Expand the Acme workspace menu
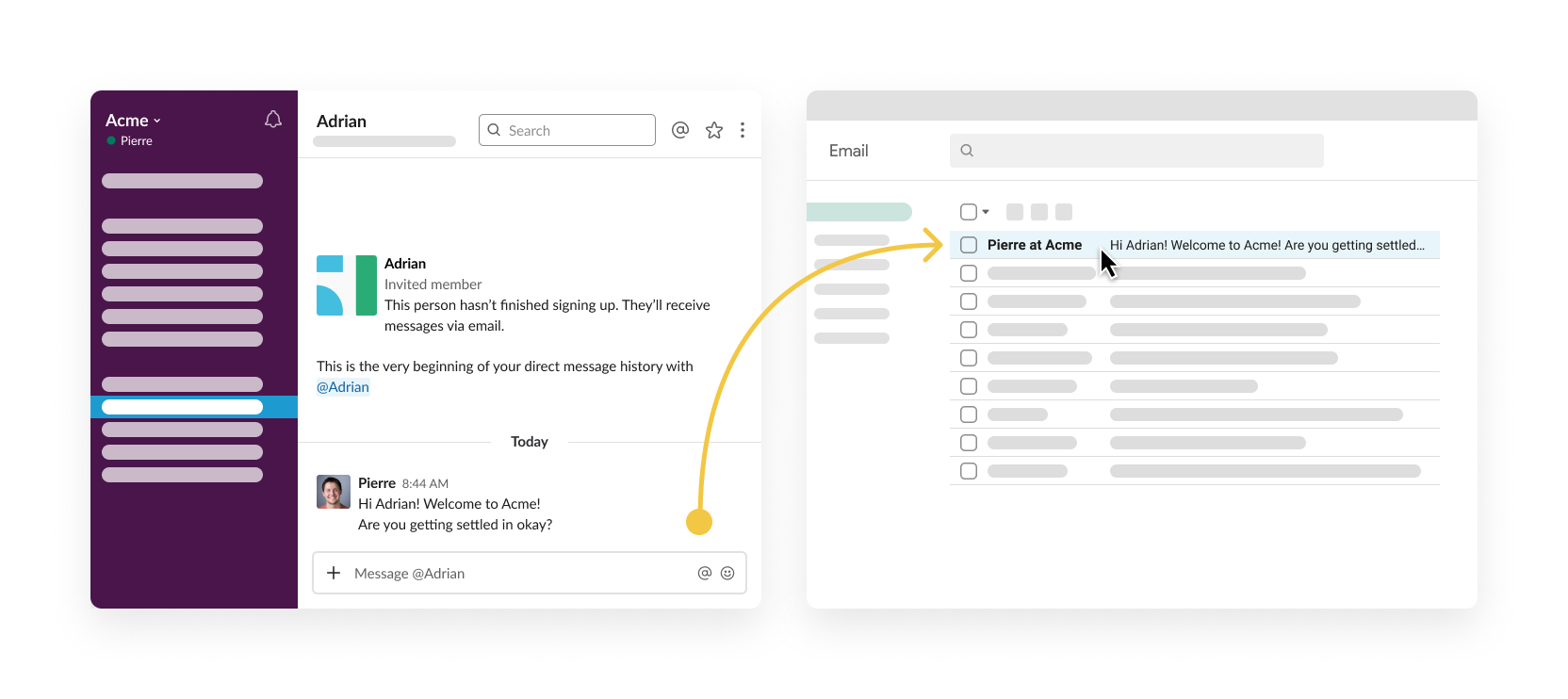 (133, 121)
